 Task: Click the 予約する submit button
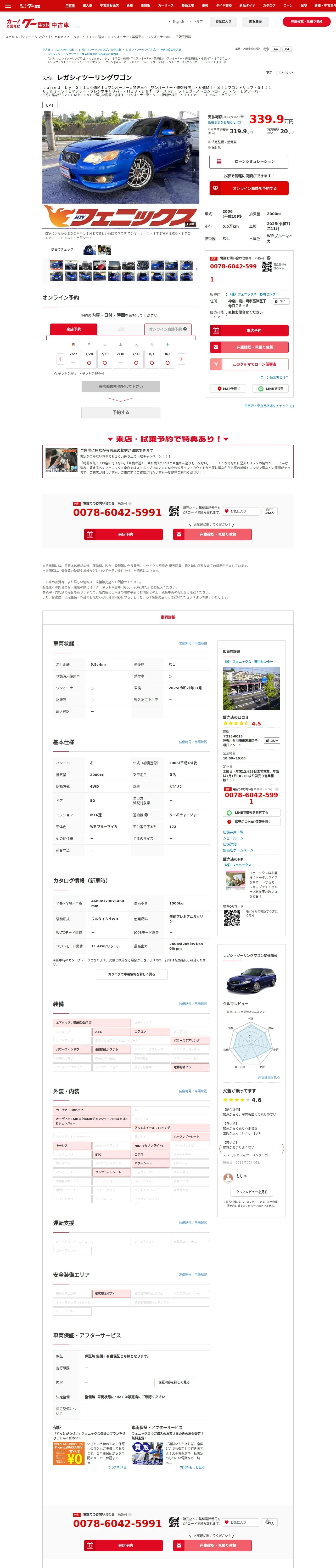[121, 412]
